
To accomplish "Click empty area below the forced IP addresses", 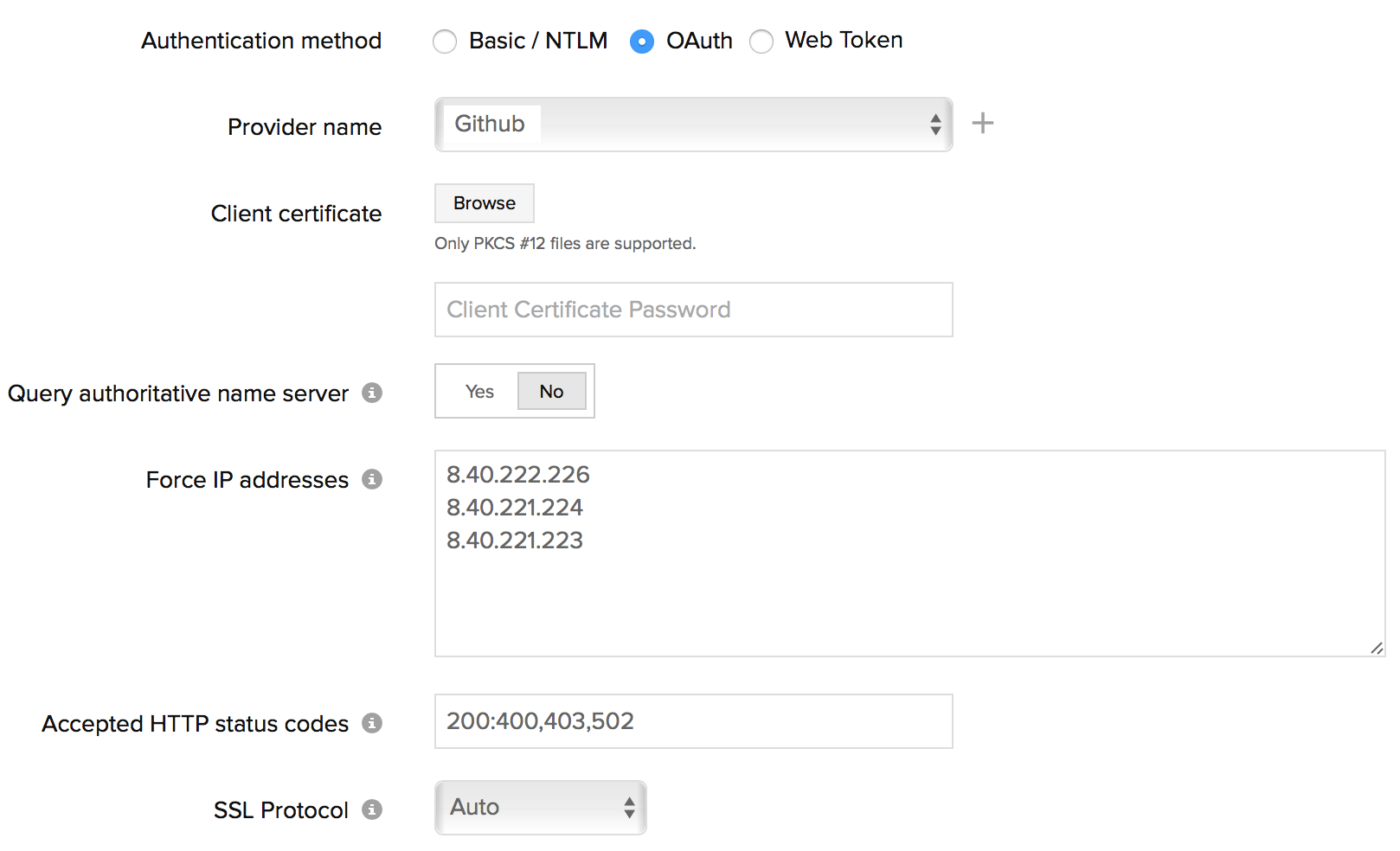I will pos(865,605).
